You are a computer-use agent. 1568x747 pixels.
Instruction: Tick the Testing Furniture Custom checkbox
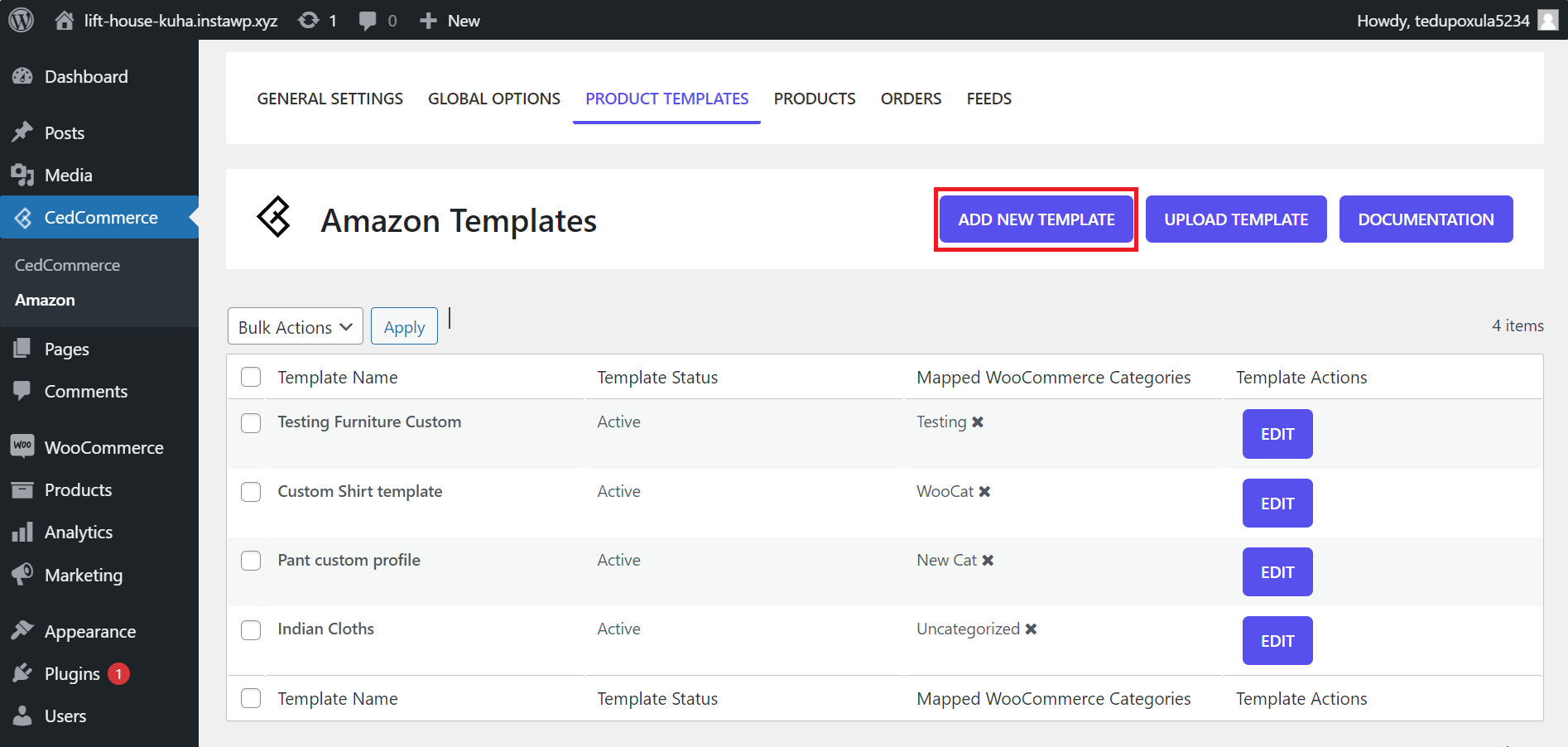pos(251,422)
